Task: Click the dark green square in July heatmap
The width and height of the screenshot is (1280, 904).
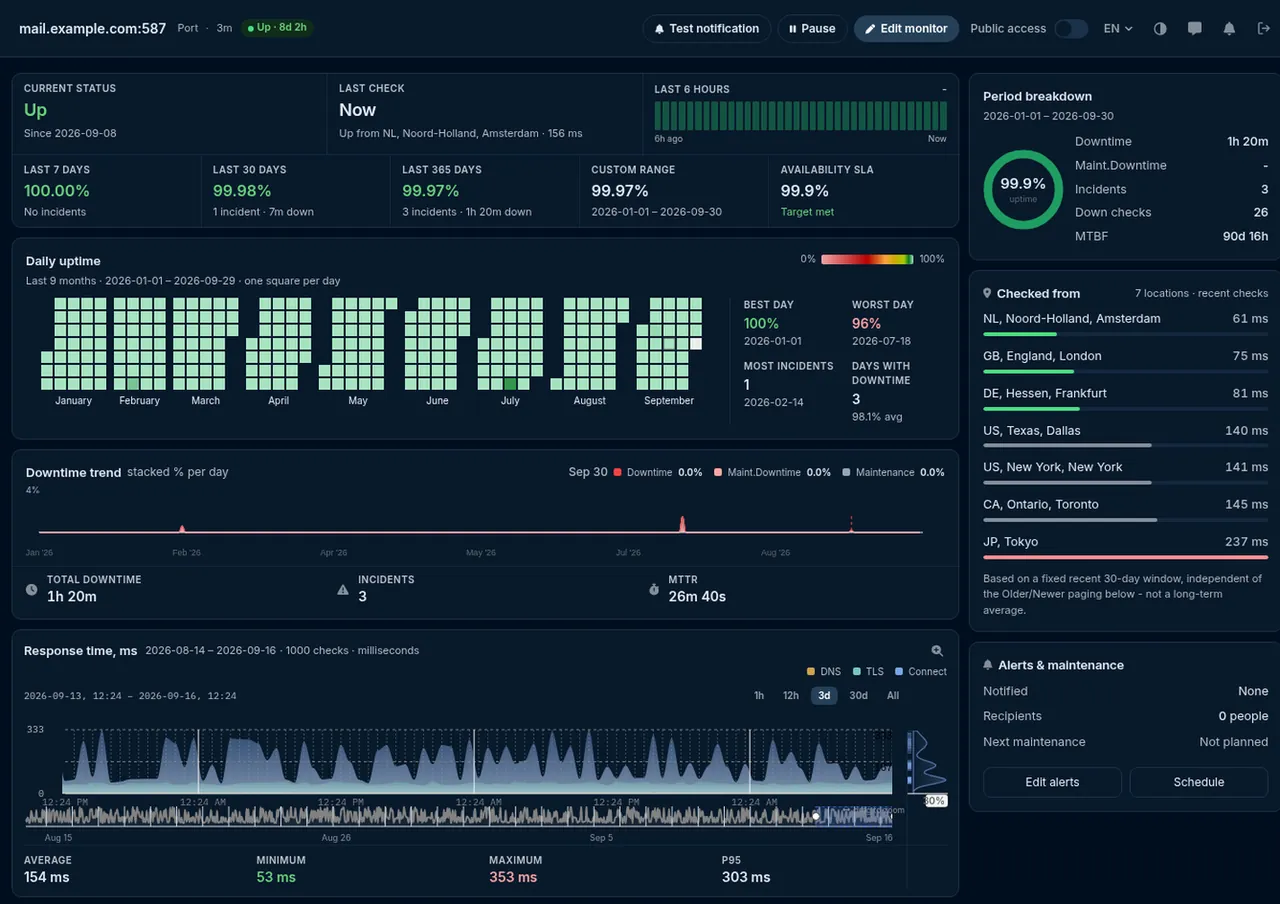Action: tap(510, 383)
